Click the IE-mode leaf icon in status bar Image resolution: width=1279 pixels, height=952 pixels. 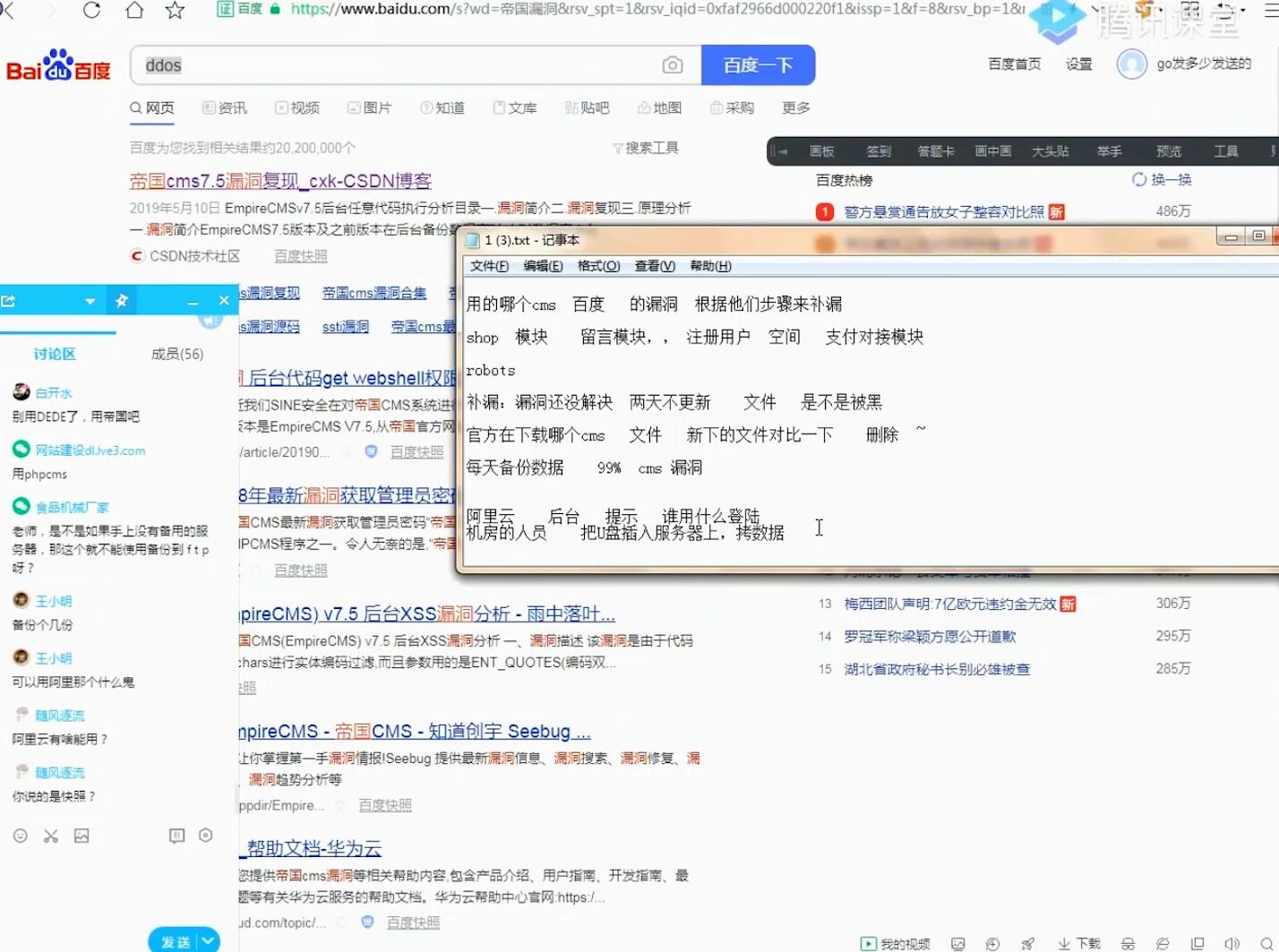click(1163, 944)
